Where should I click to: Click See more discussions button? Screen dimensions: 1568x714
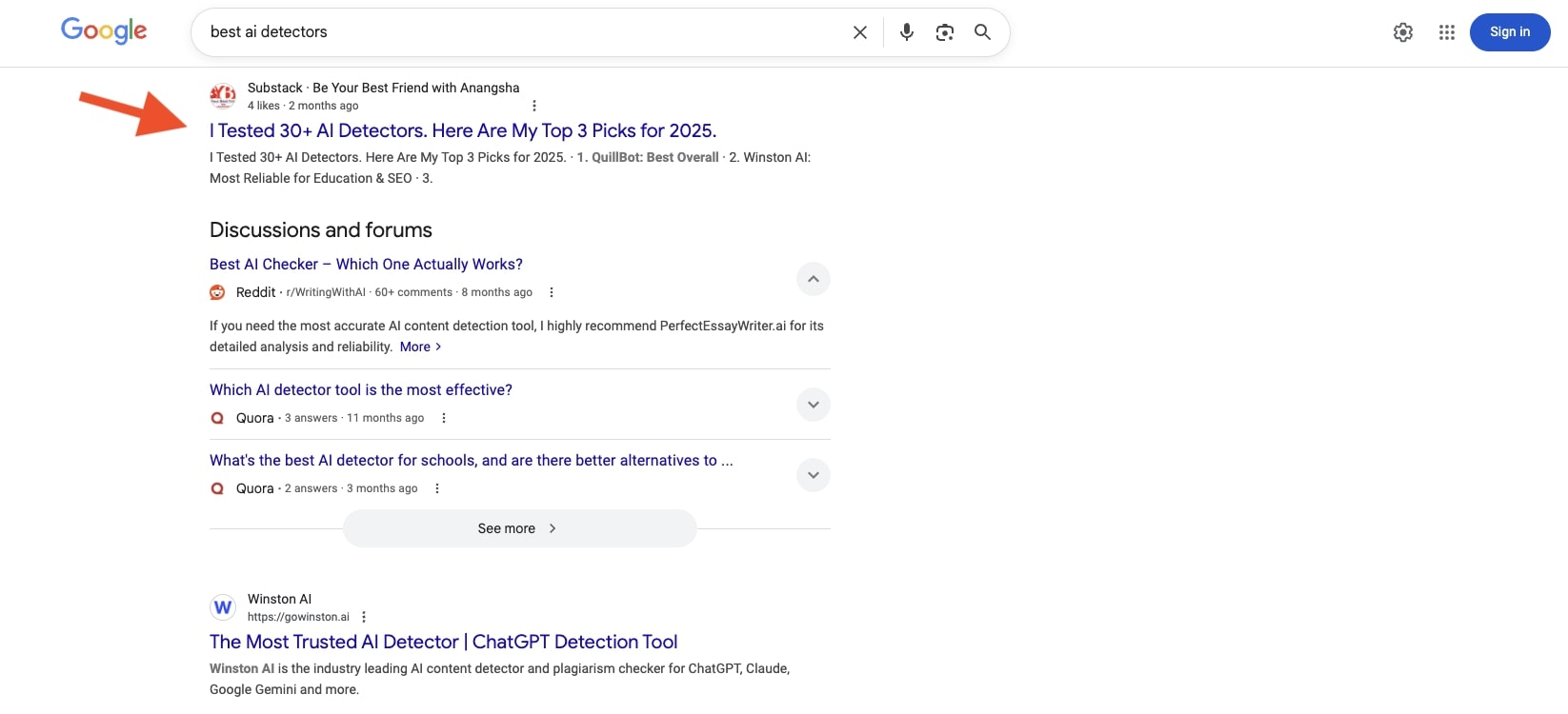point(519,528)
